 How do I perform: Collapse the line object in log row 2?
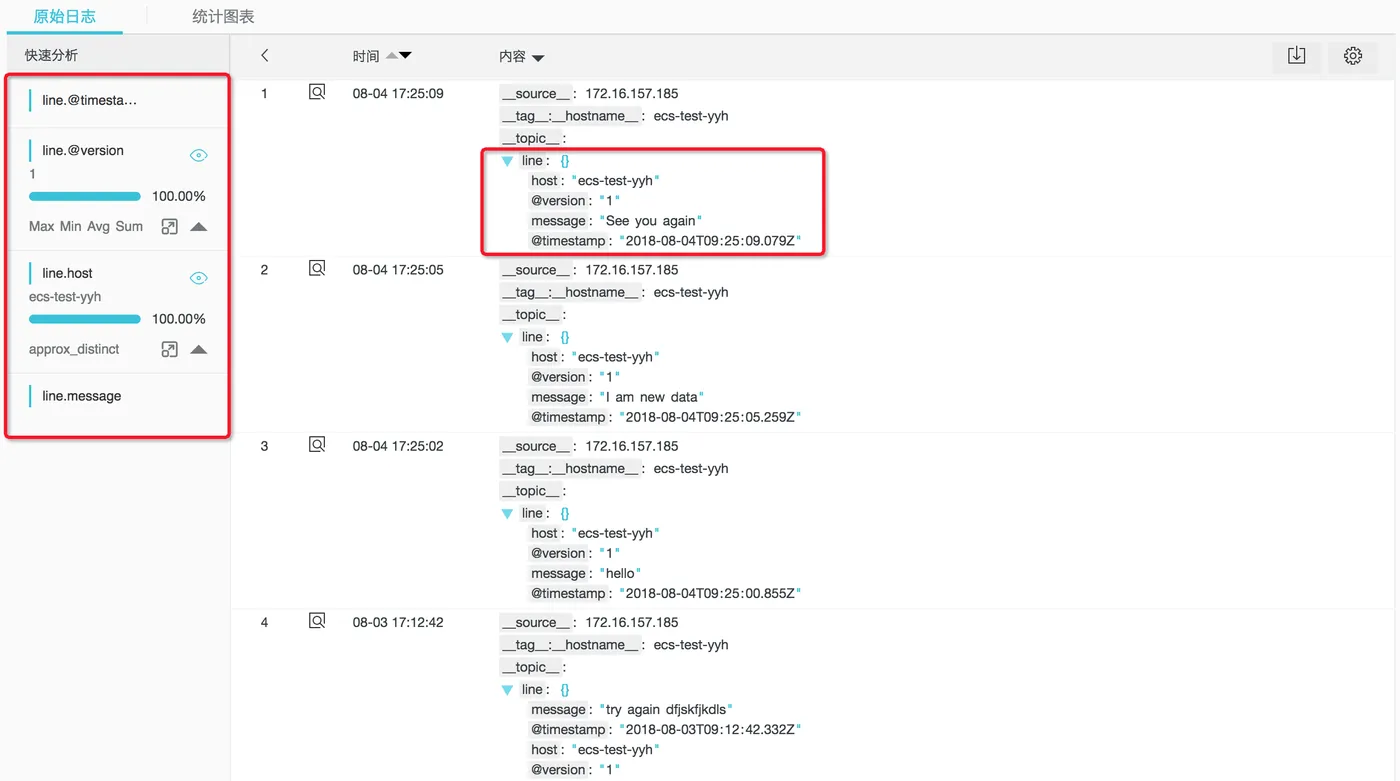[x=507, y=337]
